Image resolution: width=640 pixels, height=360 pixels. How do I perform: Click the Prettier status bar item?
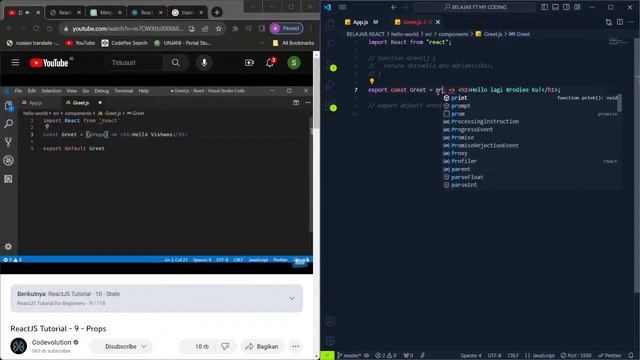pyautogui.click(x=609, y=356)
